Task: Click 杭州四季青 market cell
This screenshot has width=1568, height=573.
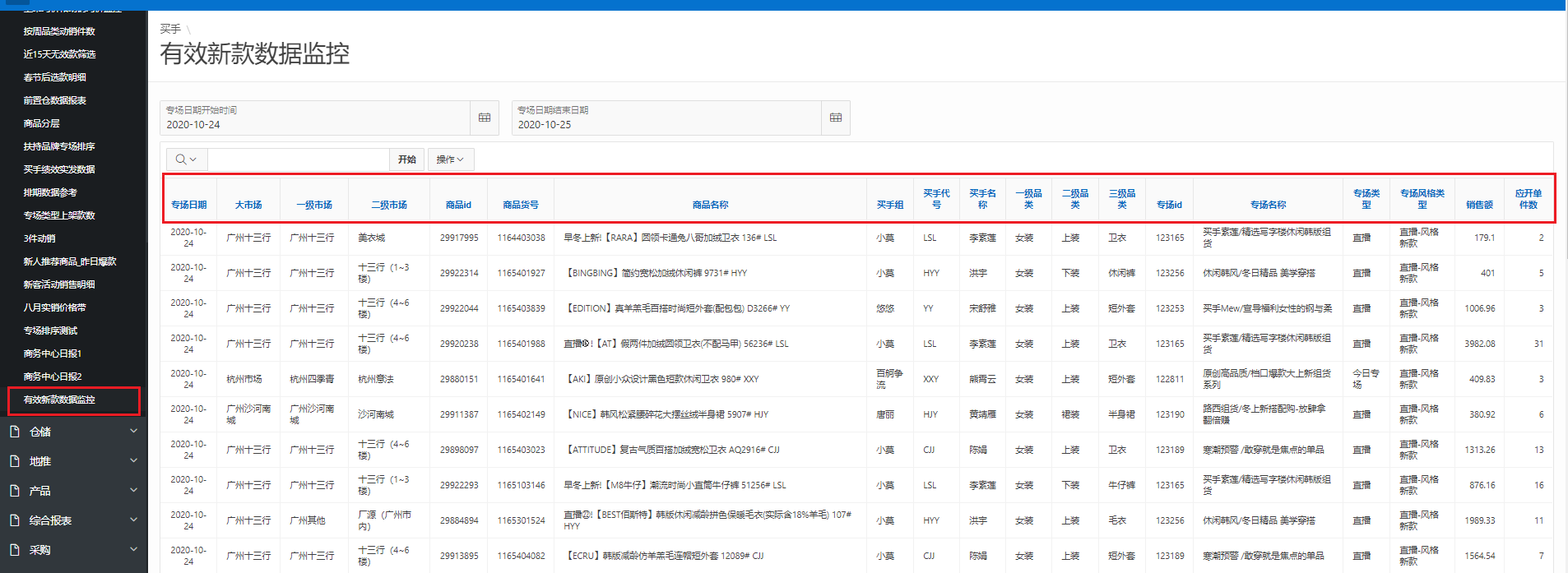Action: pyautogui.click(x=312, y=379)
